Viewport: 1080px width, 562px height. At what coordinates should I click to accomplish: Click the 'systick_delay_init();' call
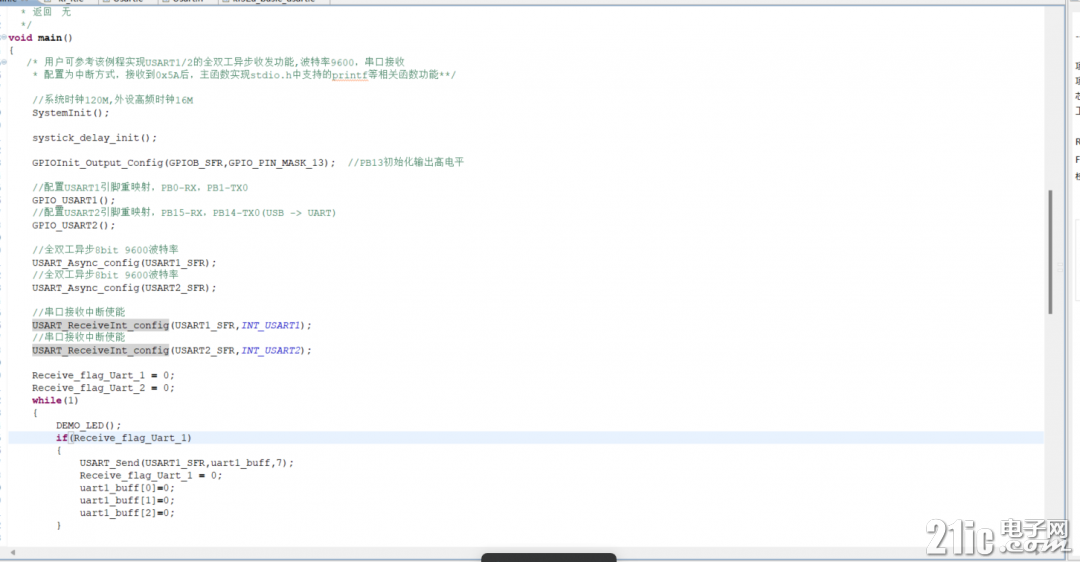(94, 138)
